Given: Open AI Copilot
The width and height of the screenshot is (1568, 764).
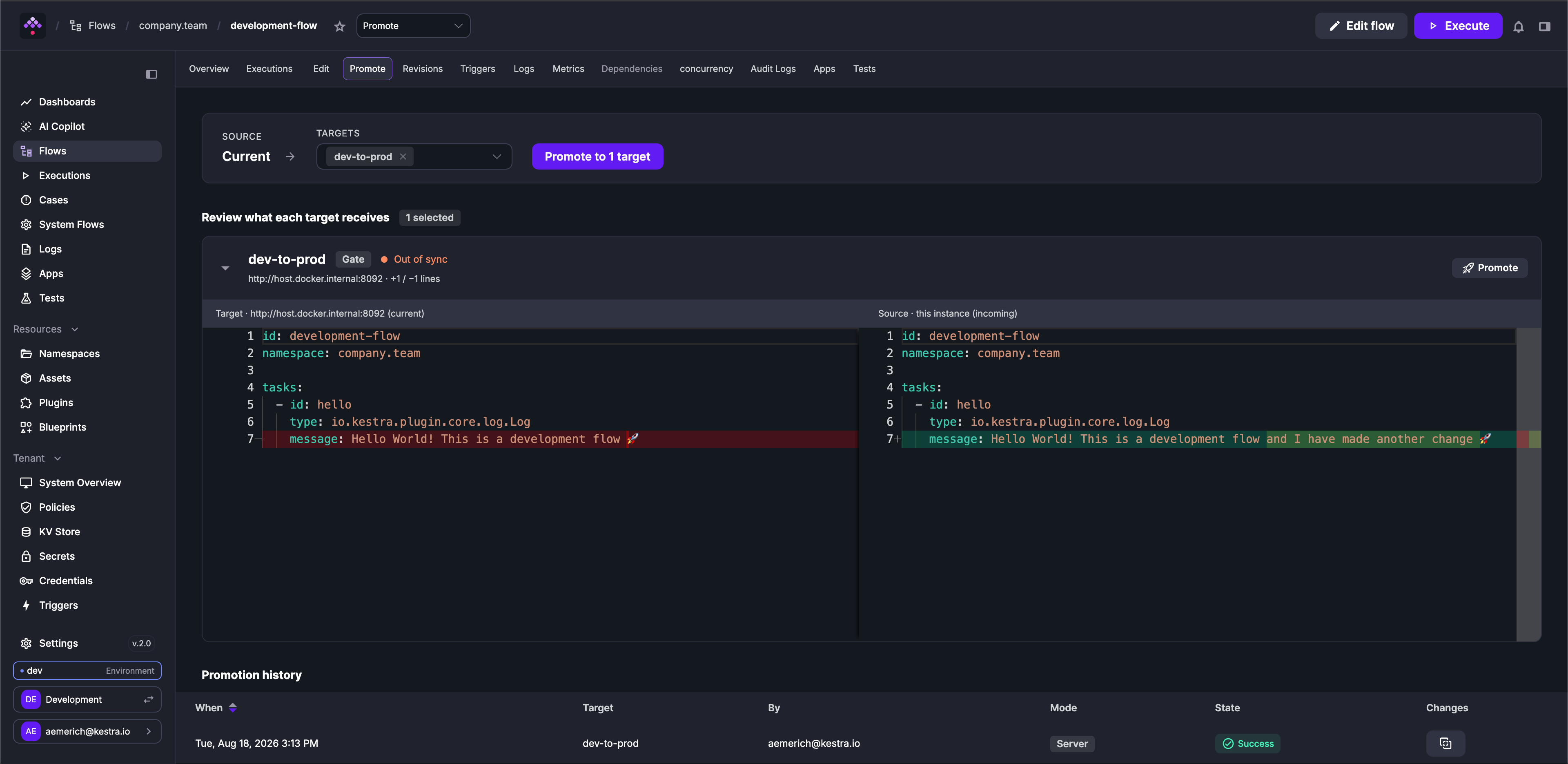Looking at the screenshot, I should pos(88,126).
